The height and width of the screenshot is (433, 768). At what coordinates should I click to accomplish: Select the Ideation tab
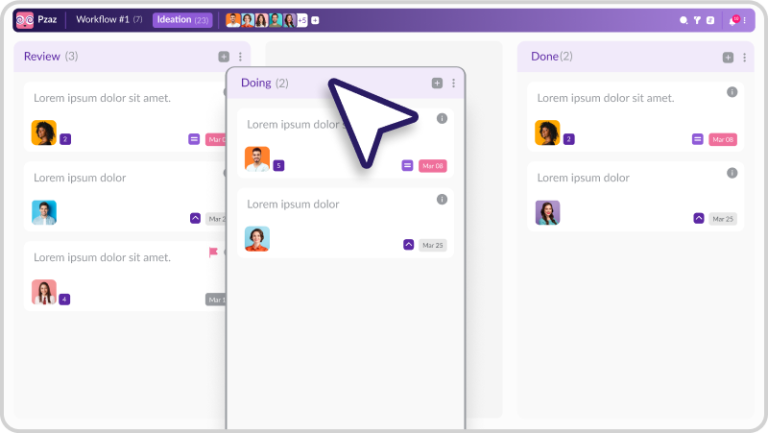[182, 20]
